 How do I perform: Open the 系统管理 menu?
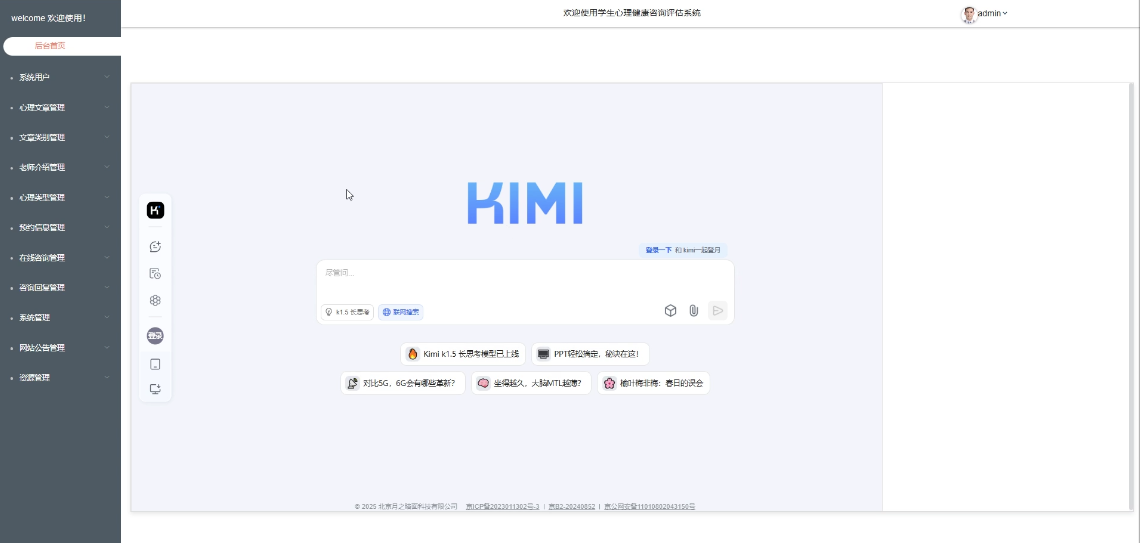pyautogui.click(x=60, y=318)
